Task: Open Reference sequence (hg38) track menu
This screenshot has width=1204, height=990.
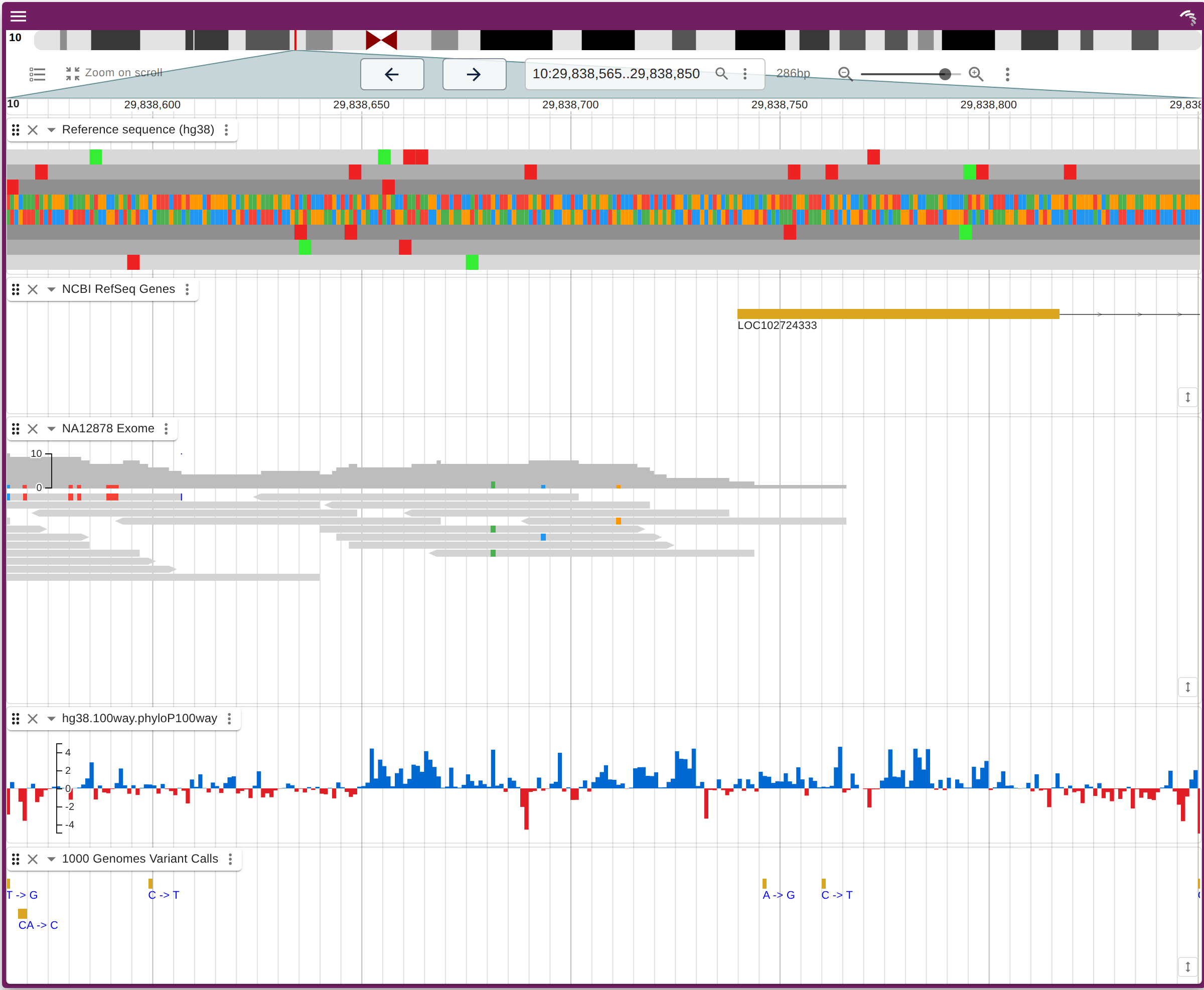Action: tap(226, 130)
